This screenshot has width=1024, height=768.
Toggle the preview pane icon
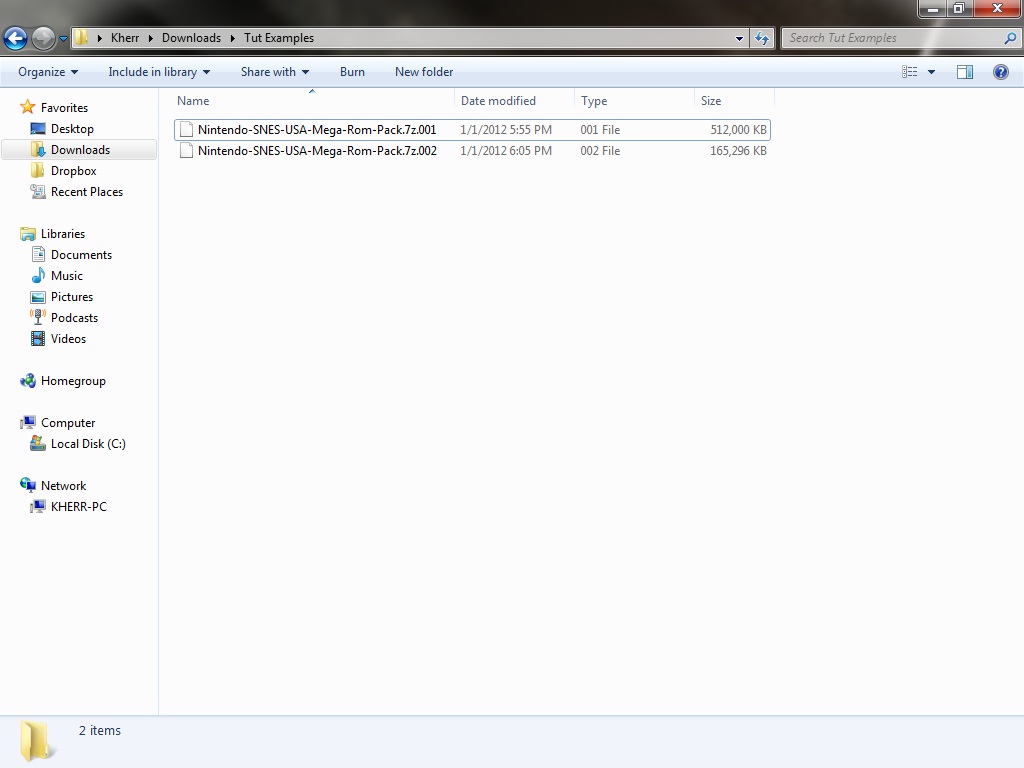965,72
